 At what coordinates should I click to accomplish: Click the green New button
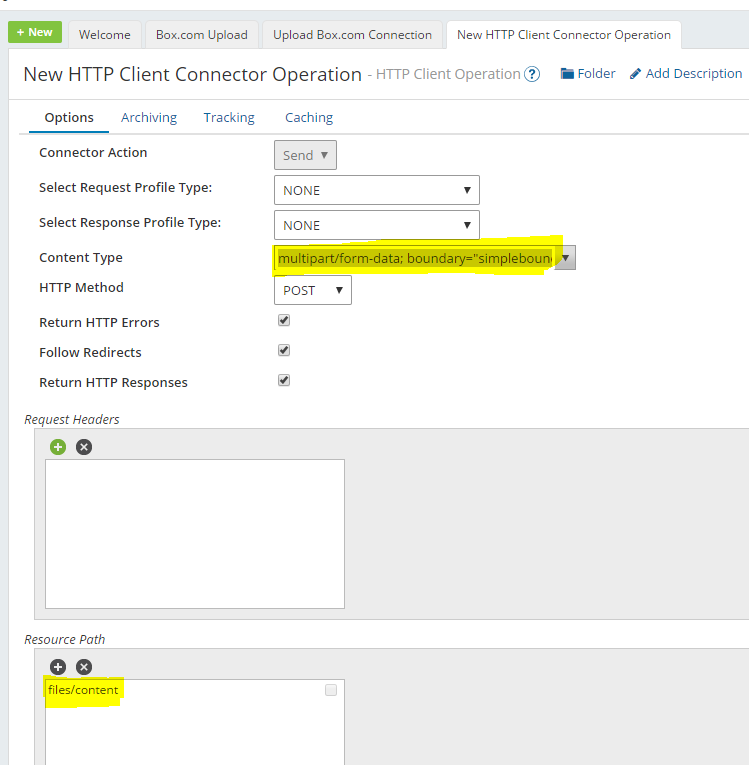(x=34, y=32)
